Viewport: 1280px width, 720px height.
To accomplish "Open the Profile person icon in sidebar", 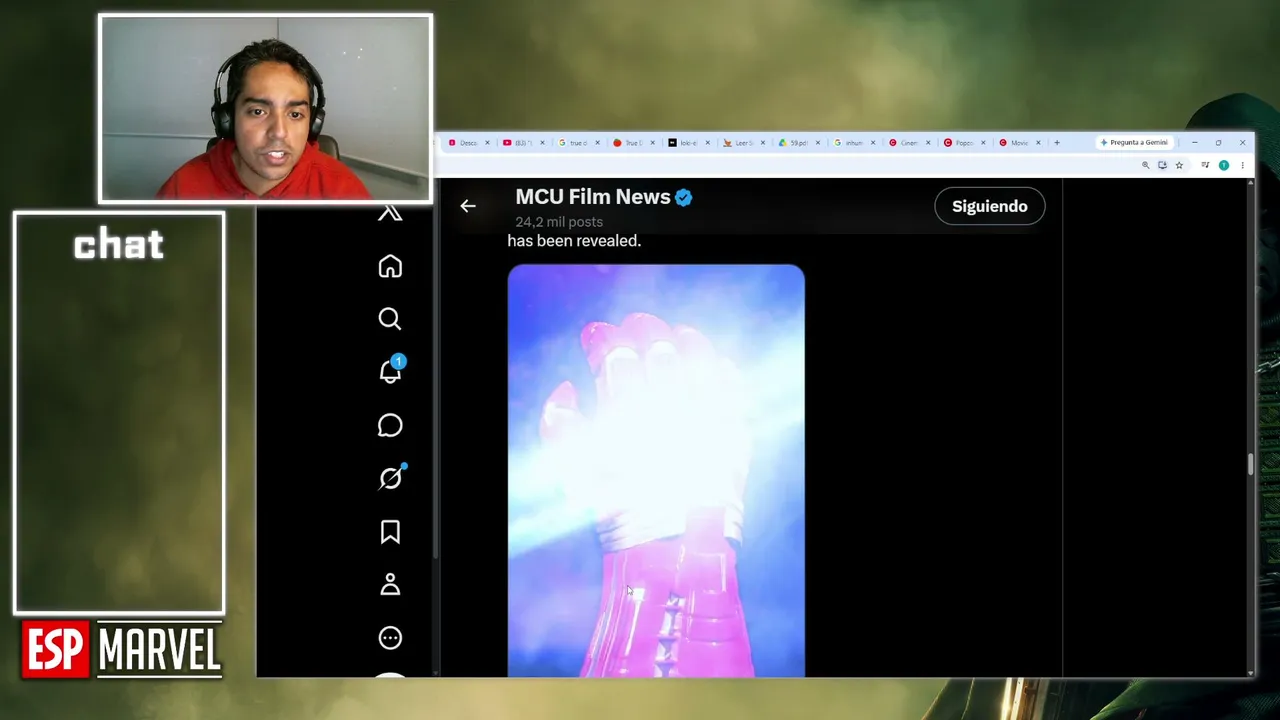I will (x=390, y=585).
